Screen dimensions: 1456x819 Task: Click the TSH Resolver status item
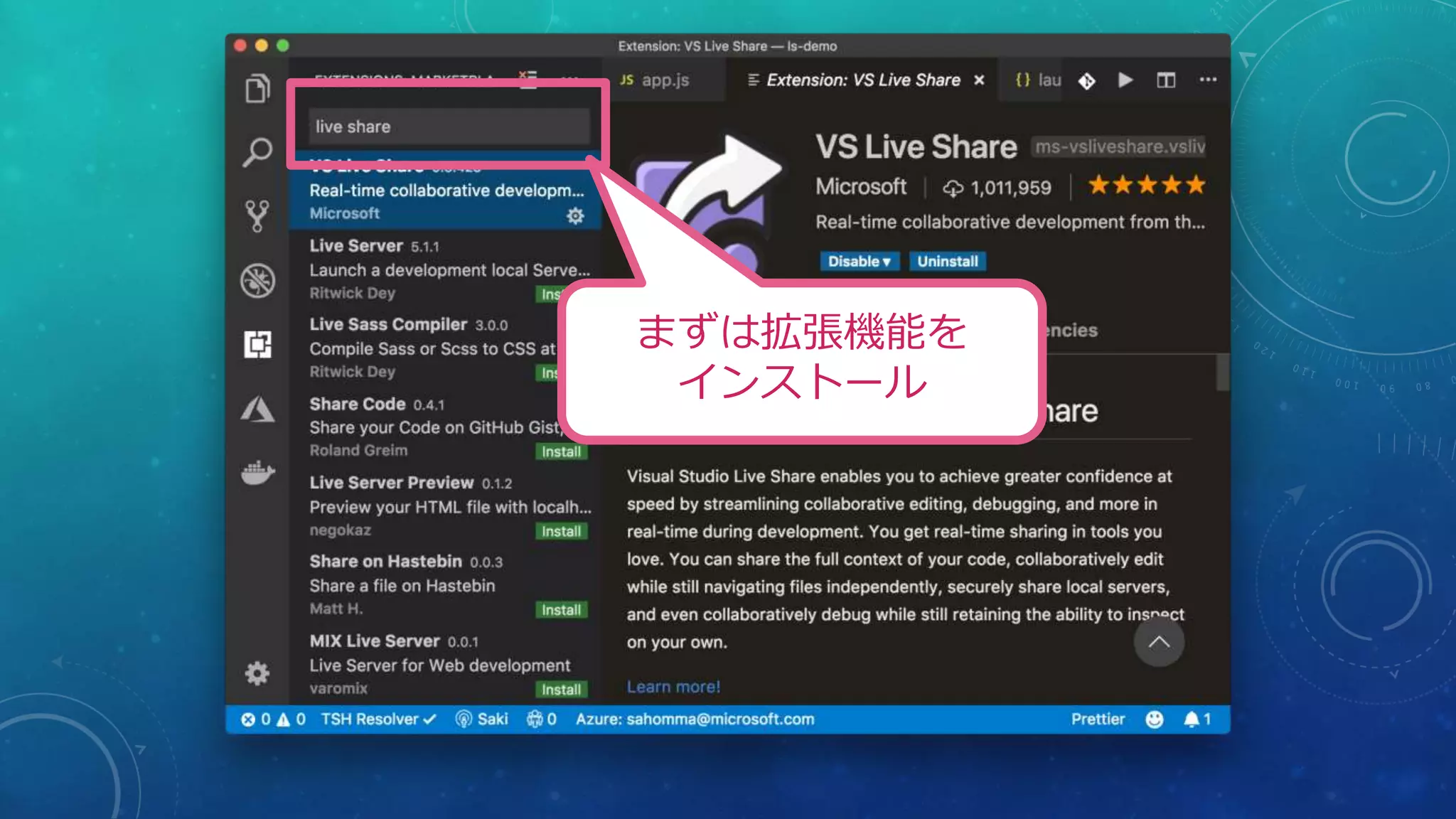pos(378,719)
